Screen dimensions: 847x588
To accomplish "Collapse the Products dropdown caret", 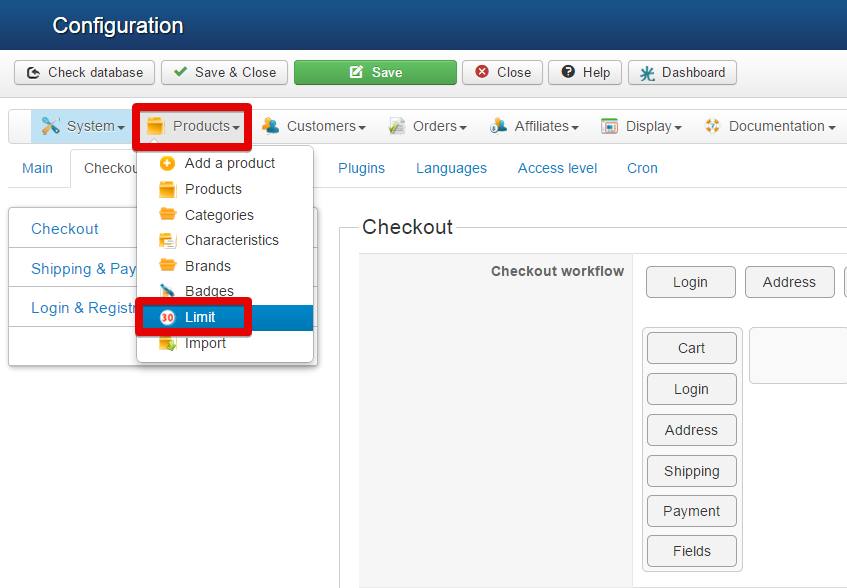I will pyautogui.click(x=236, y=128).
